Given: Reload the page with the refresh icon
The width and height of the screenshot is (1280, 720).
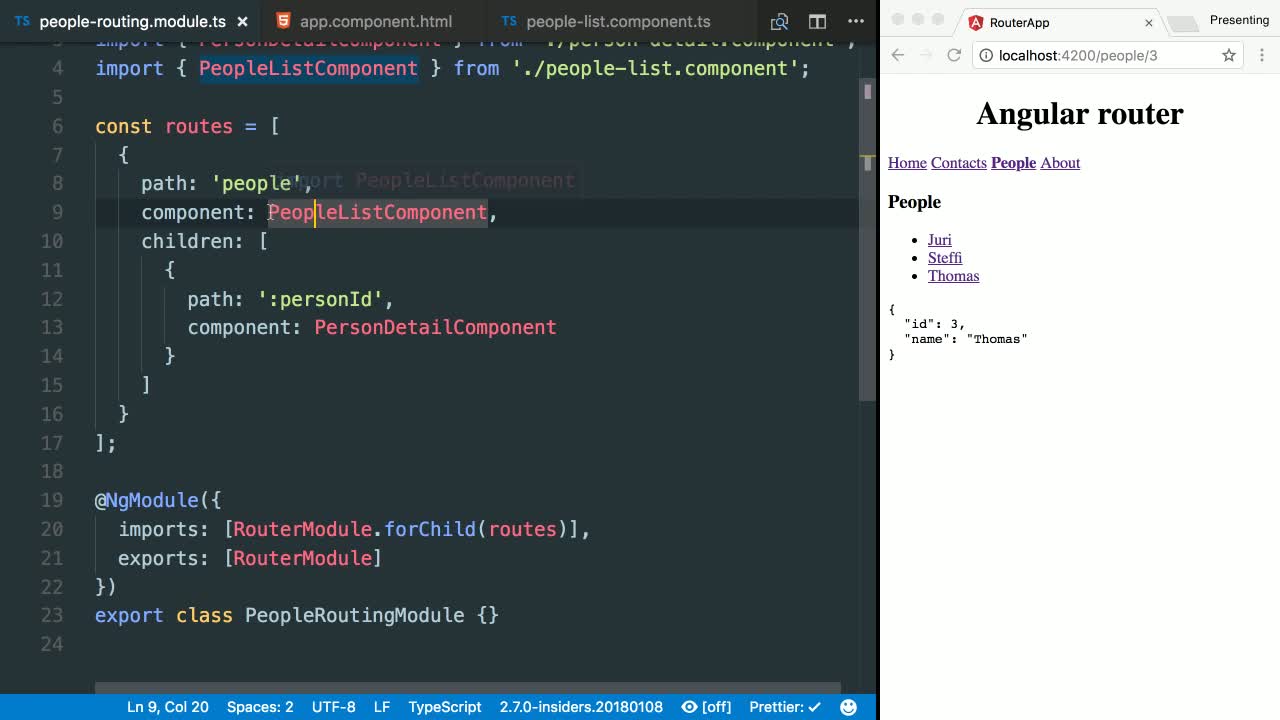Looking at the screenshot, I should tap(954, 55).
